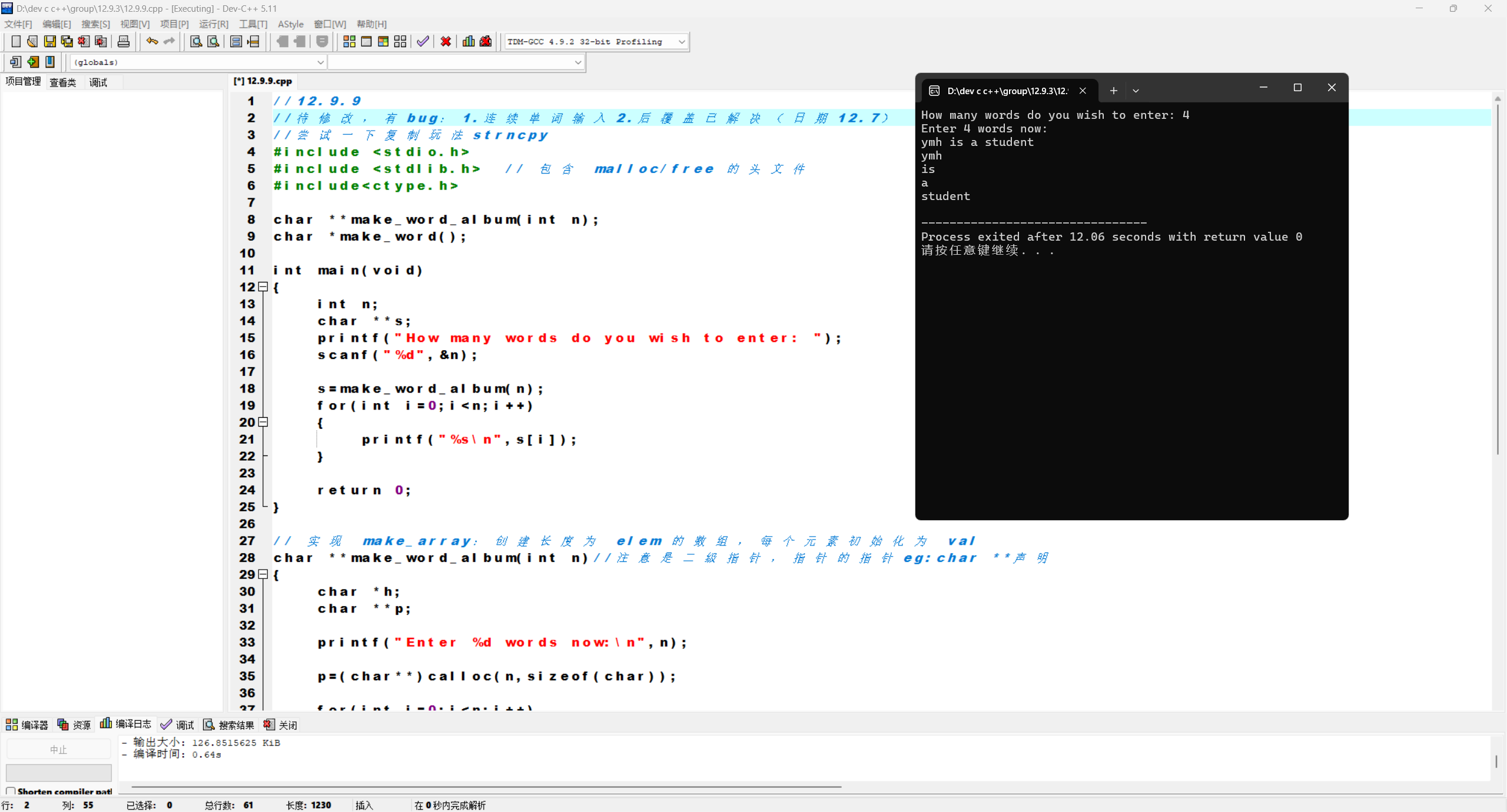Click the New source file icon
This screenshot has height=812, width=1507.
click(x=16, y=41)
